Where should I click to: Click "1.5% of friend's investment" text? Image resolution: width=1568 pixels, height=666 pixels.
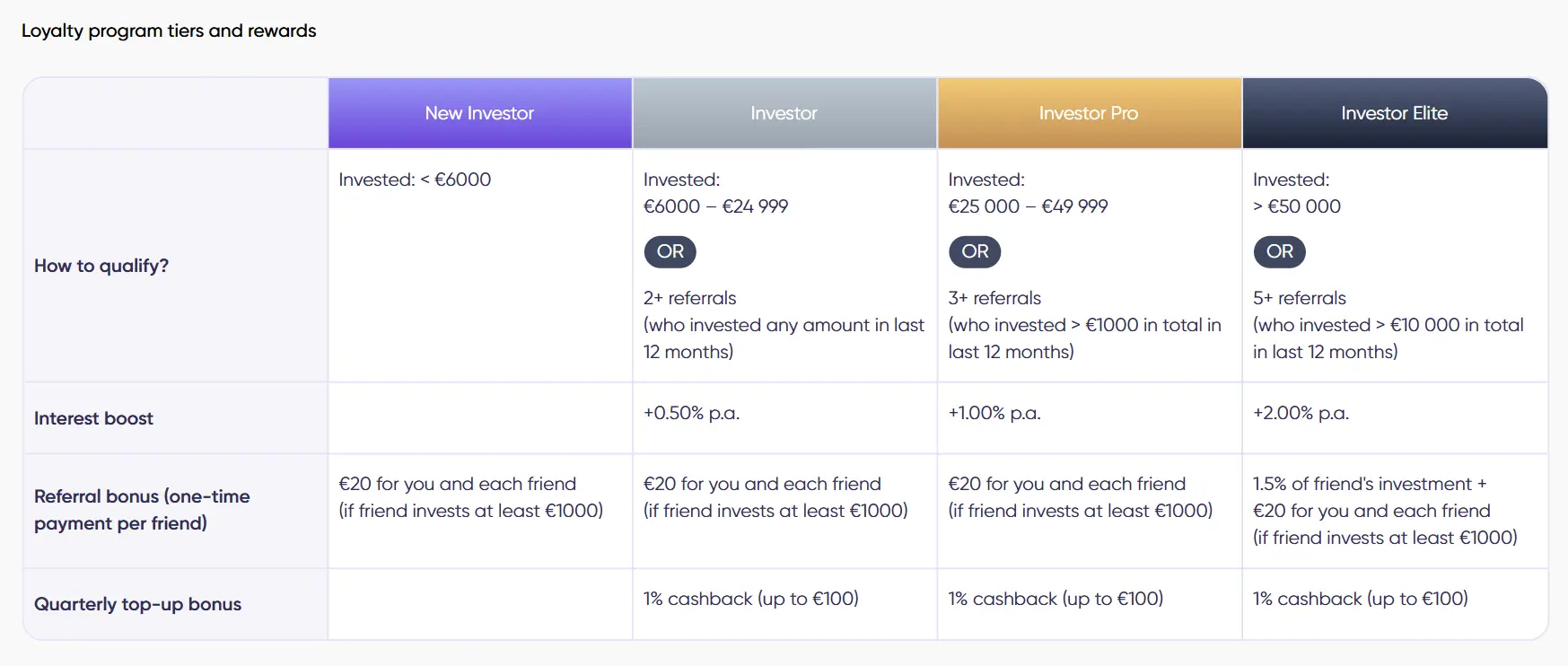tap(1362, 484)
